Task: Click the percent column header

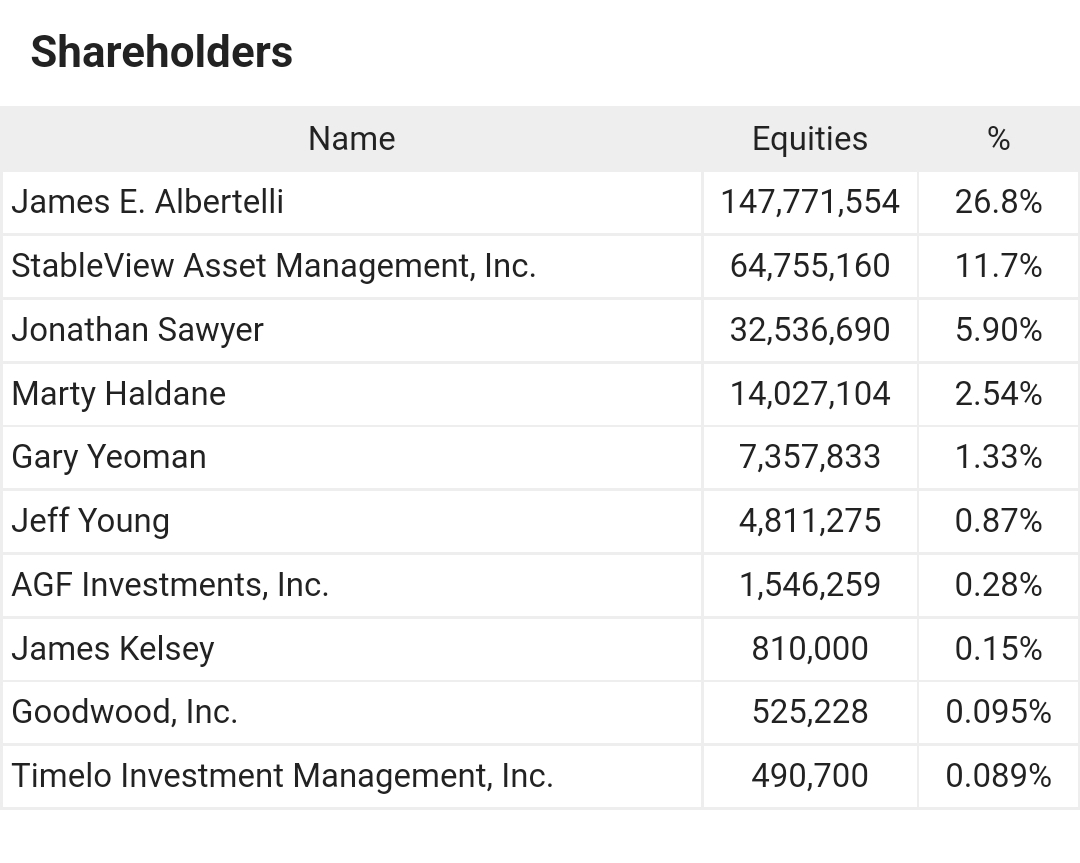Action: tap(998, 139)
